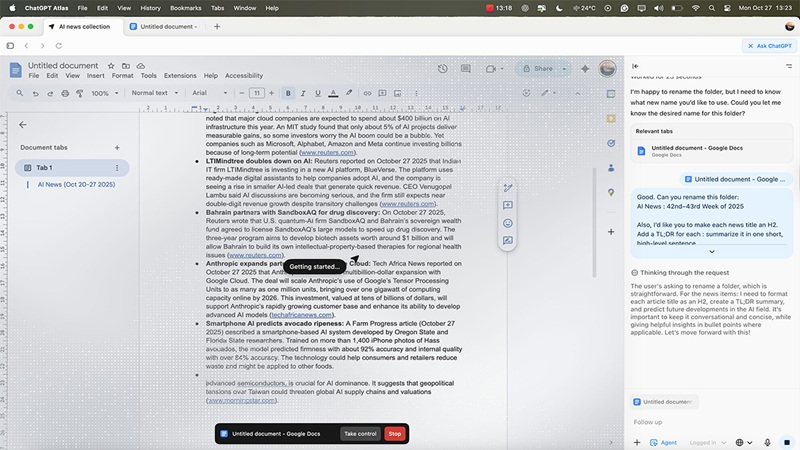Viewport: 800px width, 450px height.
Task: Open the zoom level 100% dropdown
Action: (103, 93)
